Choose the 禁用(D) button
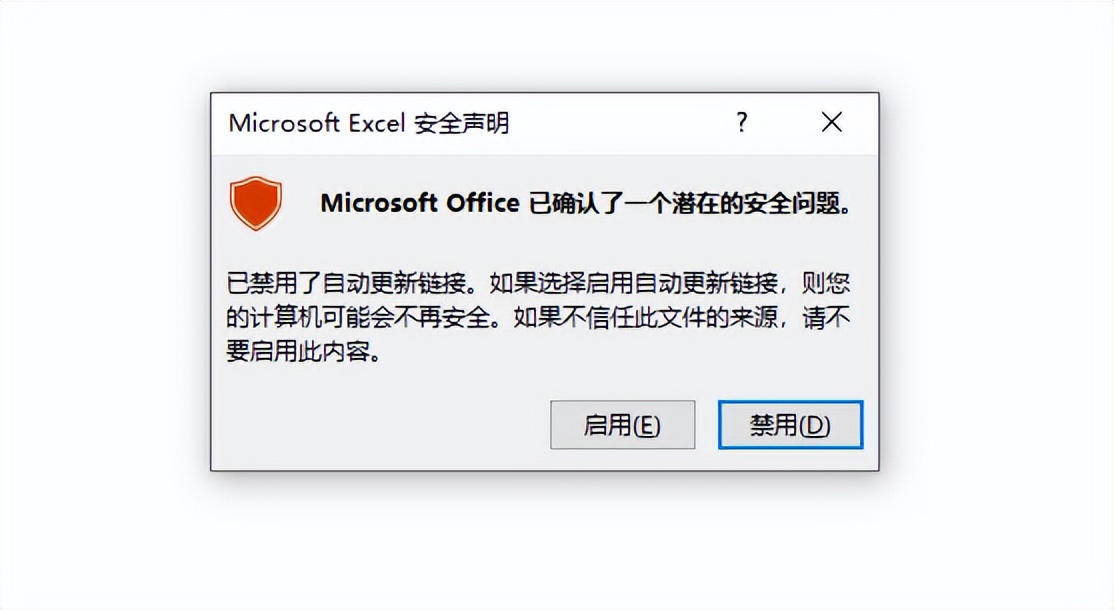 click(790, 425)
